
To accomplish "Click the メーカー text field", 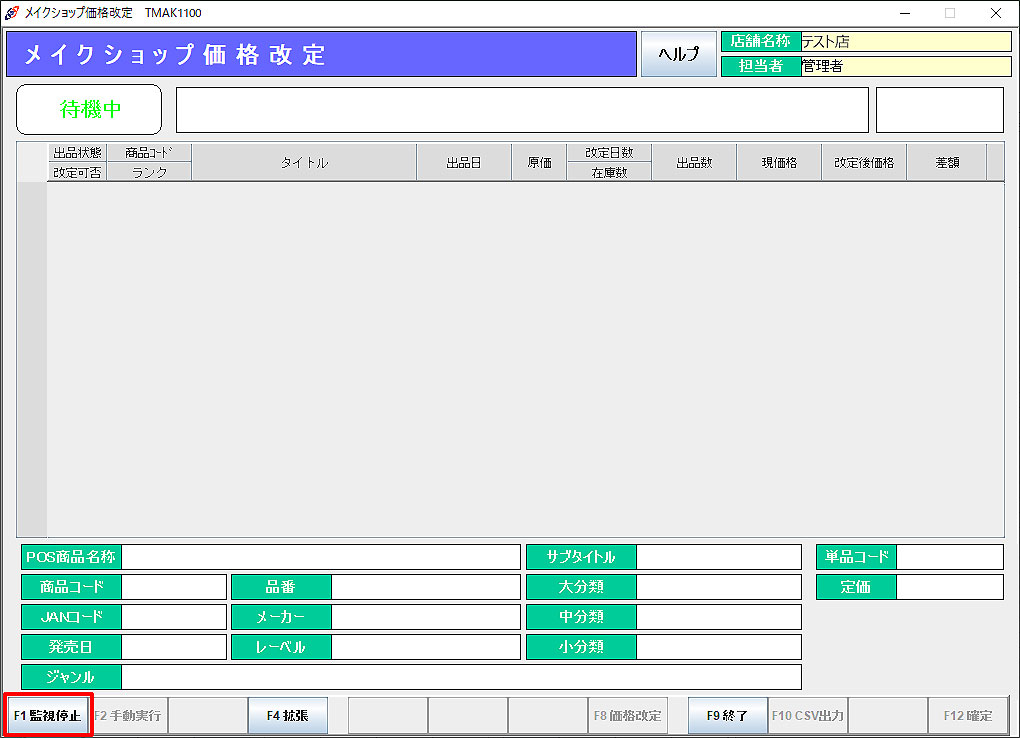I will (x=425, y=617).
